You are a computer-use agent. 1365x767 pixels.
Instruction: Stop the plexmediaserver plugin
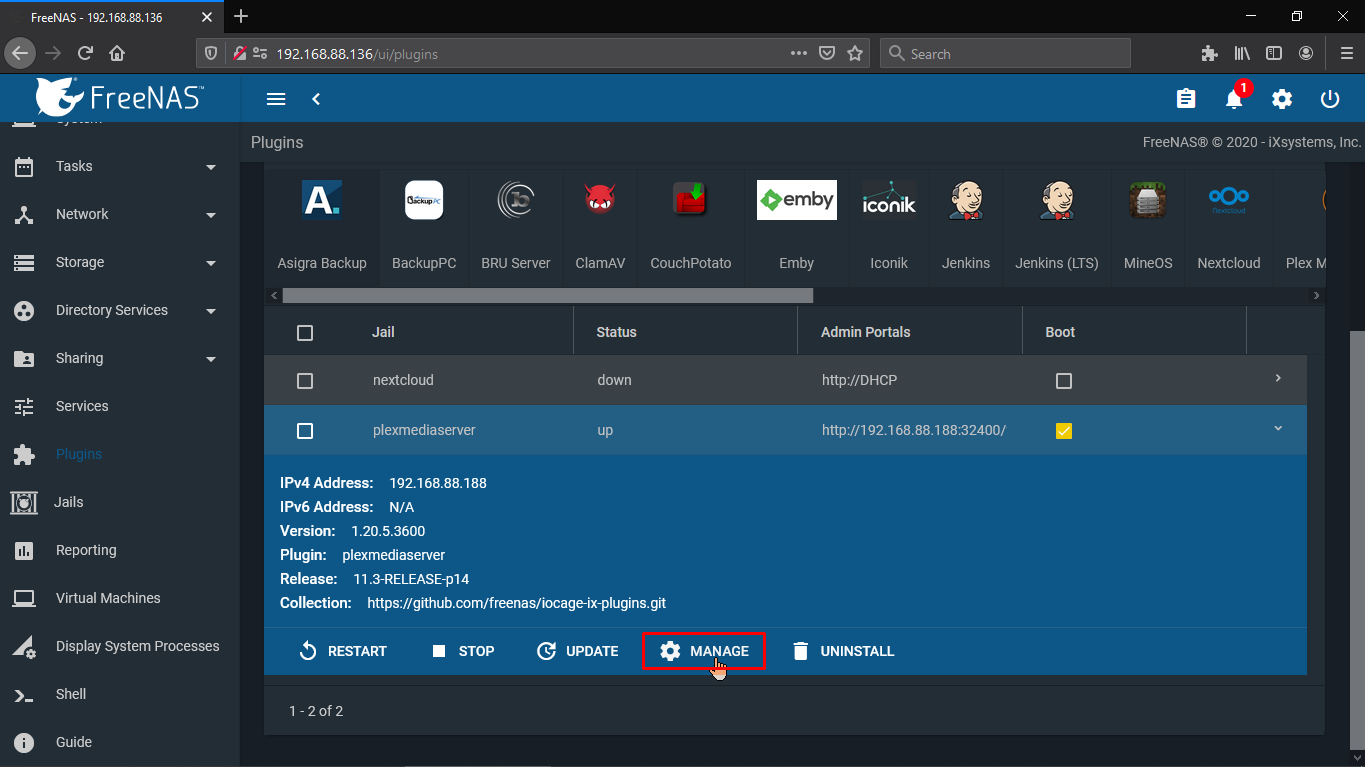click(x=463, y=651)
